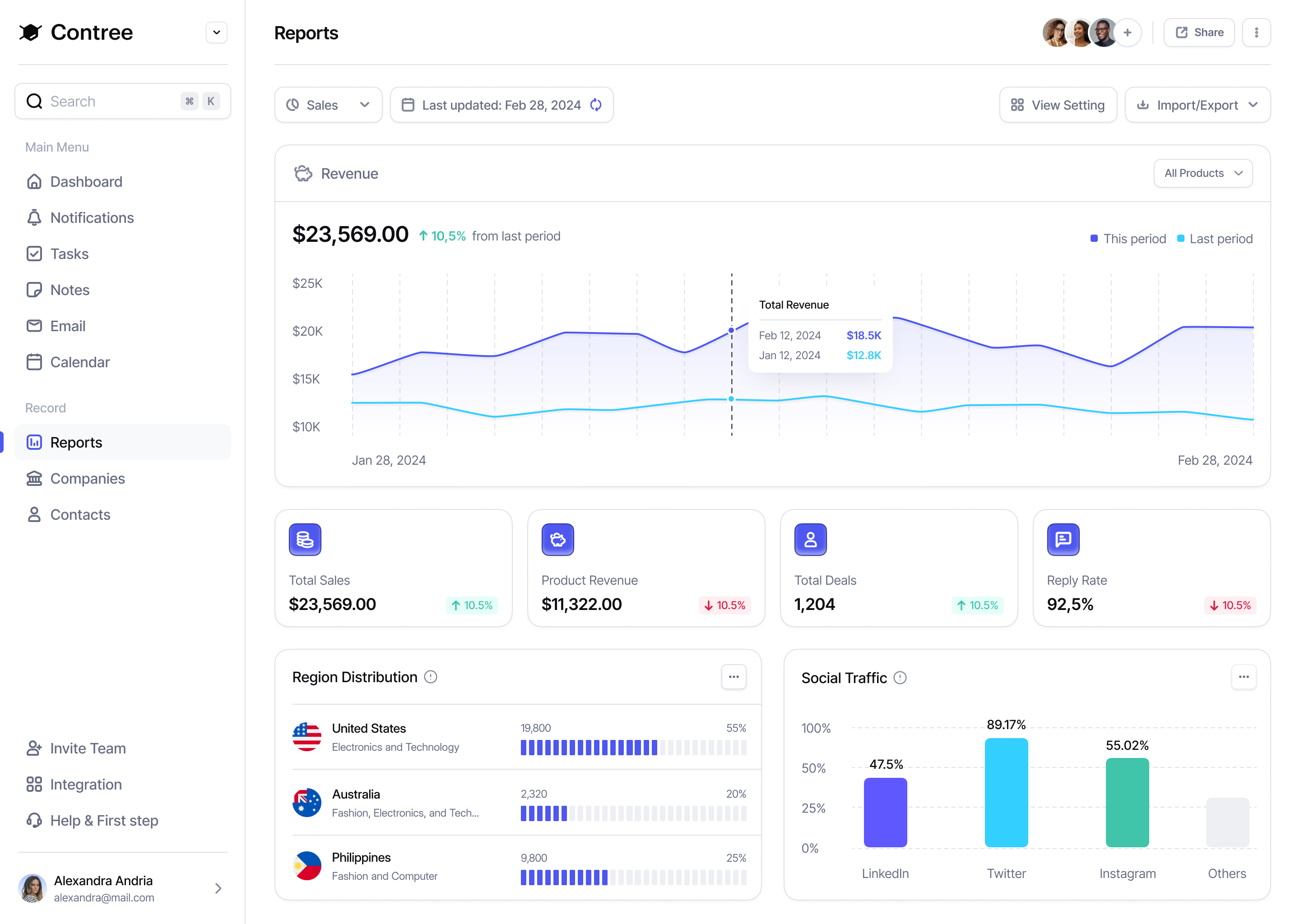Open the workspace switcher dropdown beside Contree
This screenshot has width=1300, height=924.
[216, 32]
